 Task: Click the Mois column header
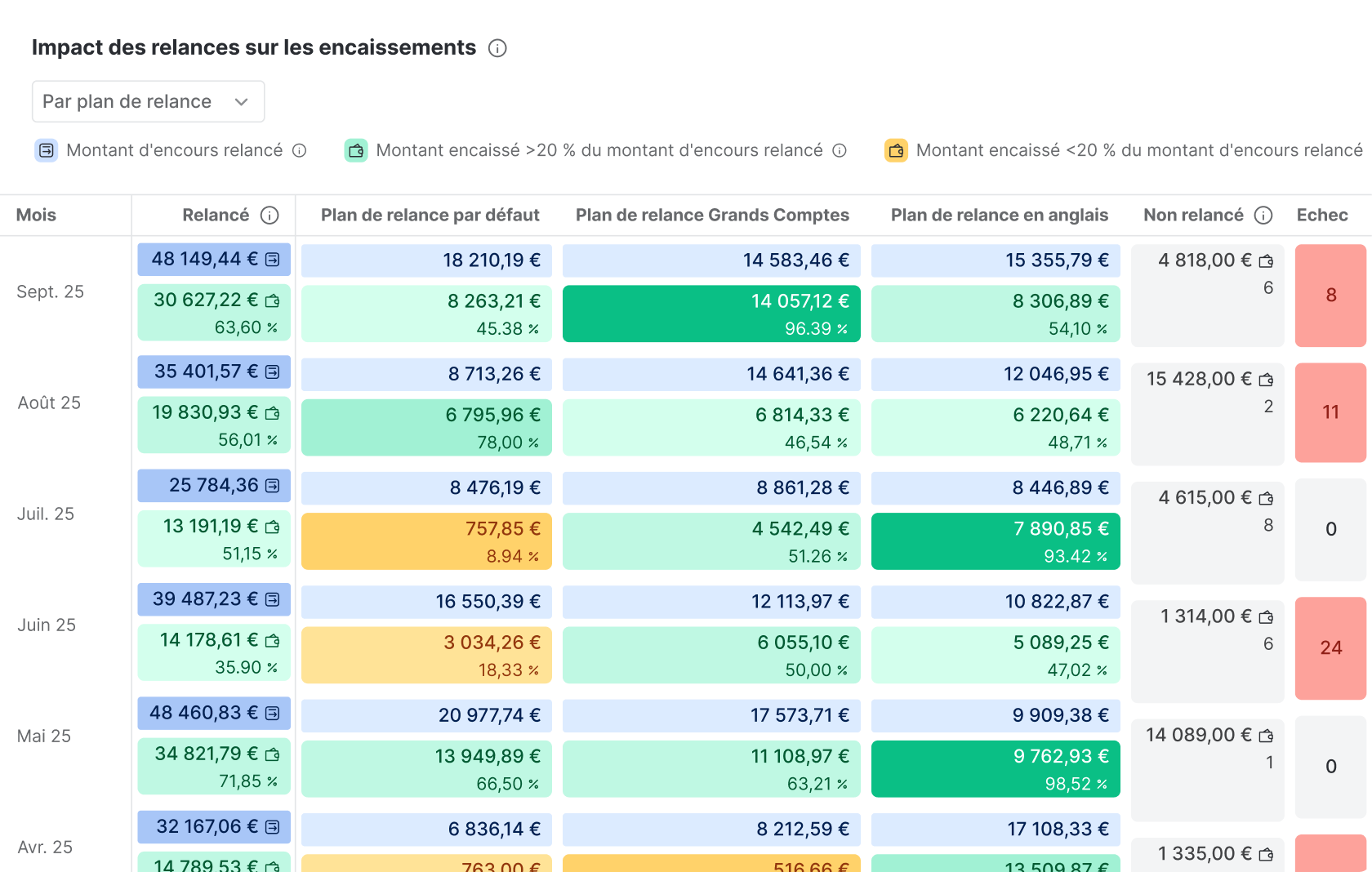35,215
